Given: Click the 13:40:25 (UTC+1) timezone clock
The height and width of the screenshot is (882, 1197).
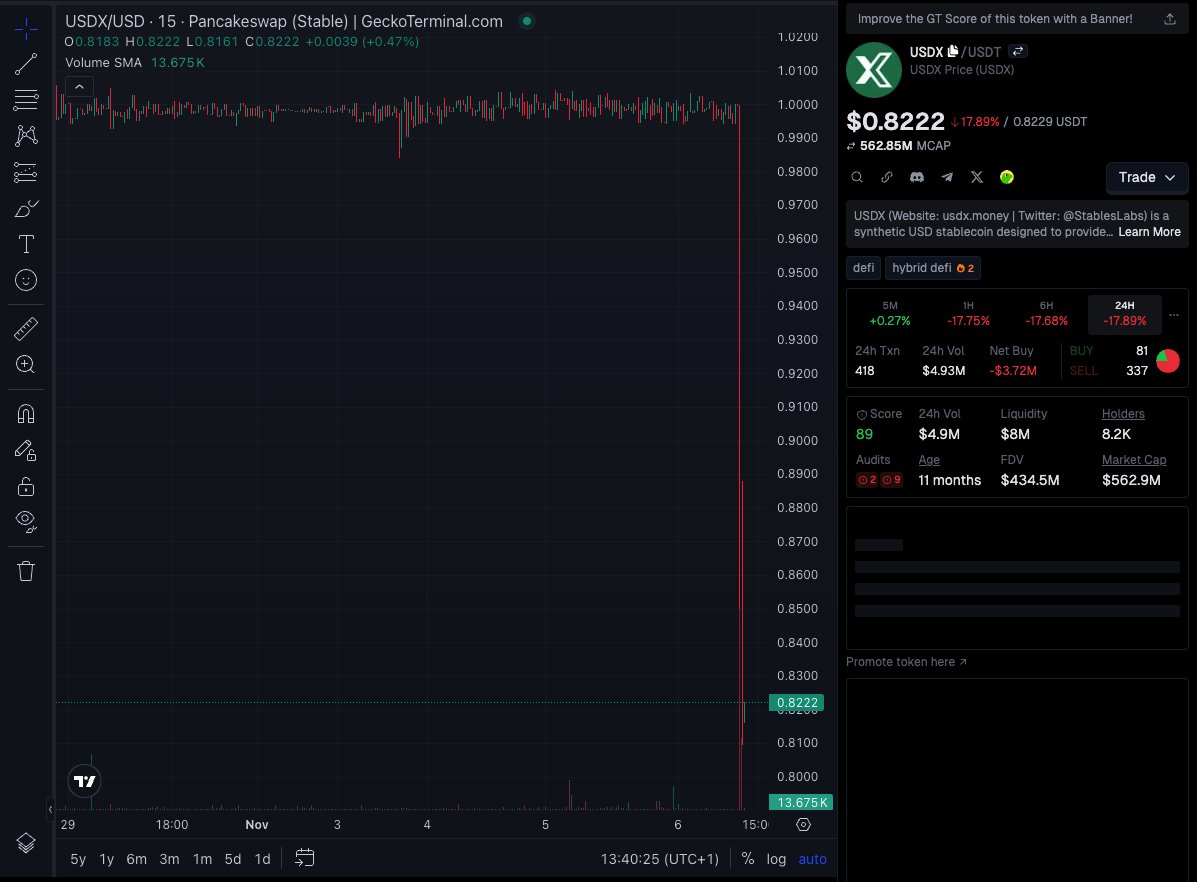Looking at the screenshot, I should pos(660,859).
